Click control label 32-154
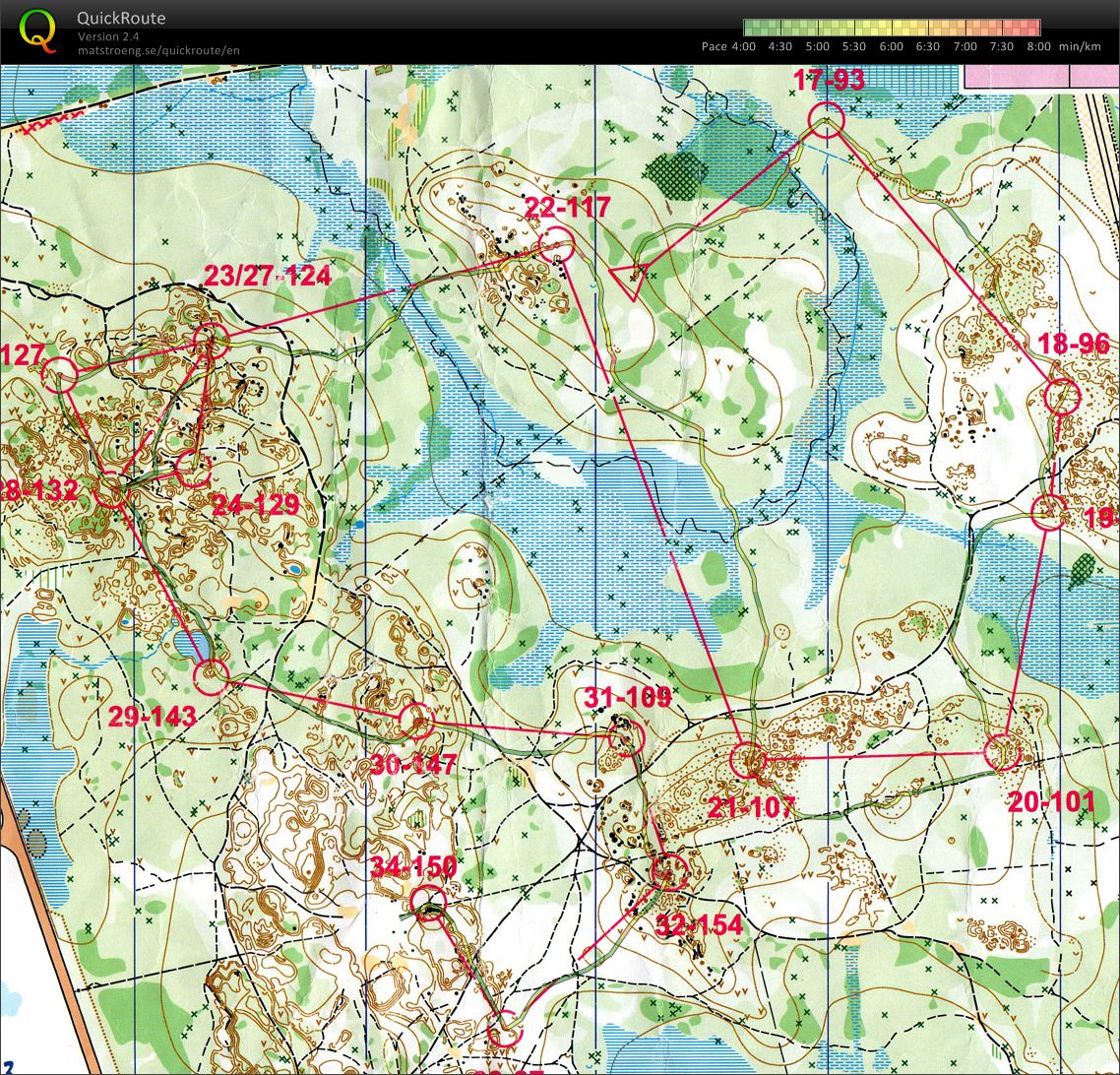The width and height of the screenshot is (1120, 1075). click(699, 925)
